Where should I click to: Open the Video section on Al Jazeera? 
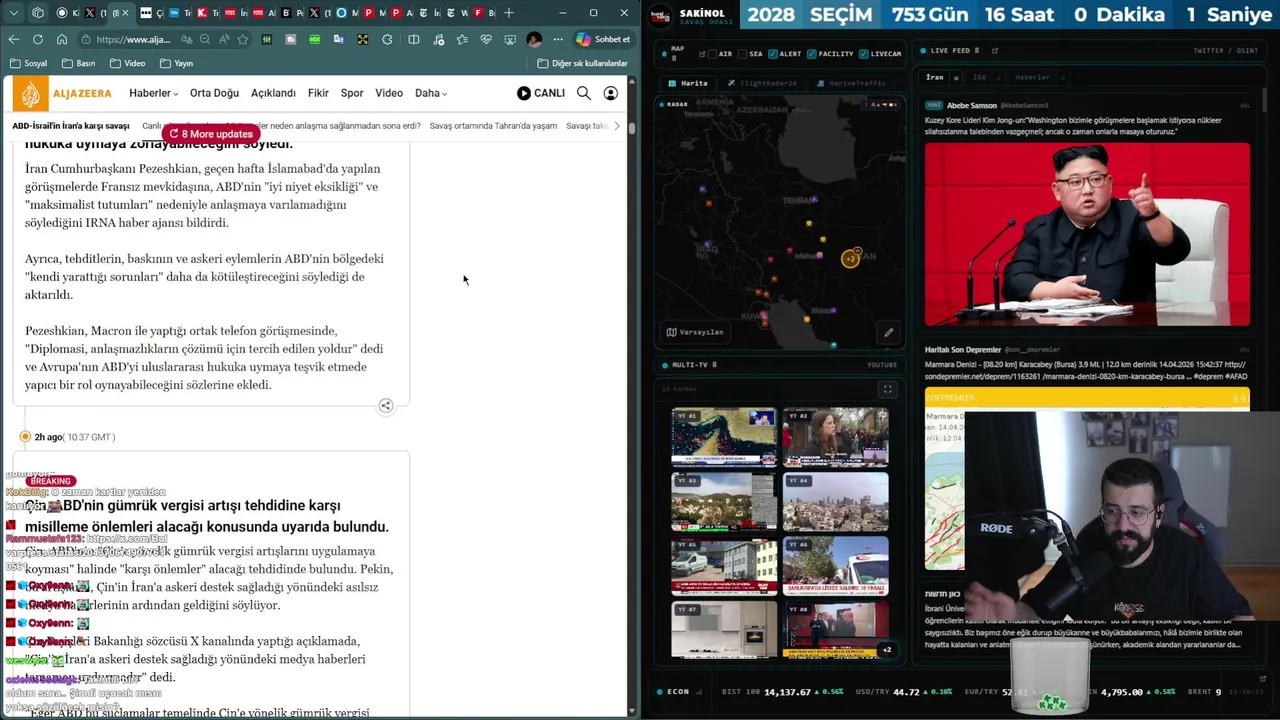pyautogui.click(x=389, y=93)
